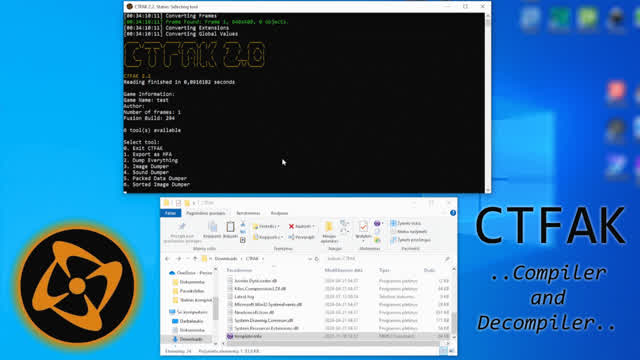Open the Rodymas ribbon tab
Screen dimensions: 640x360
(280, 213)
